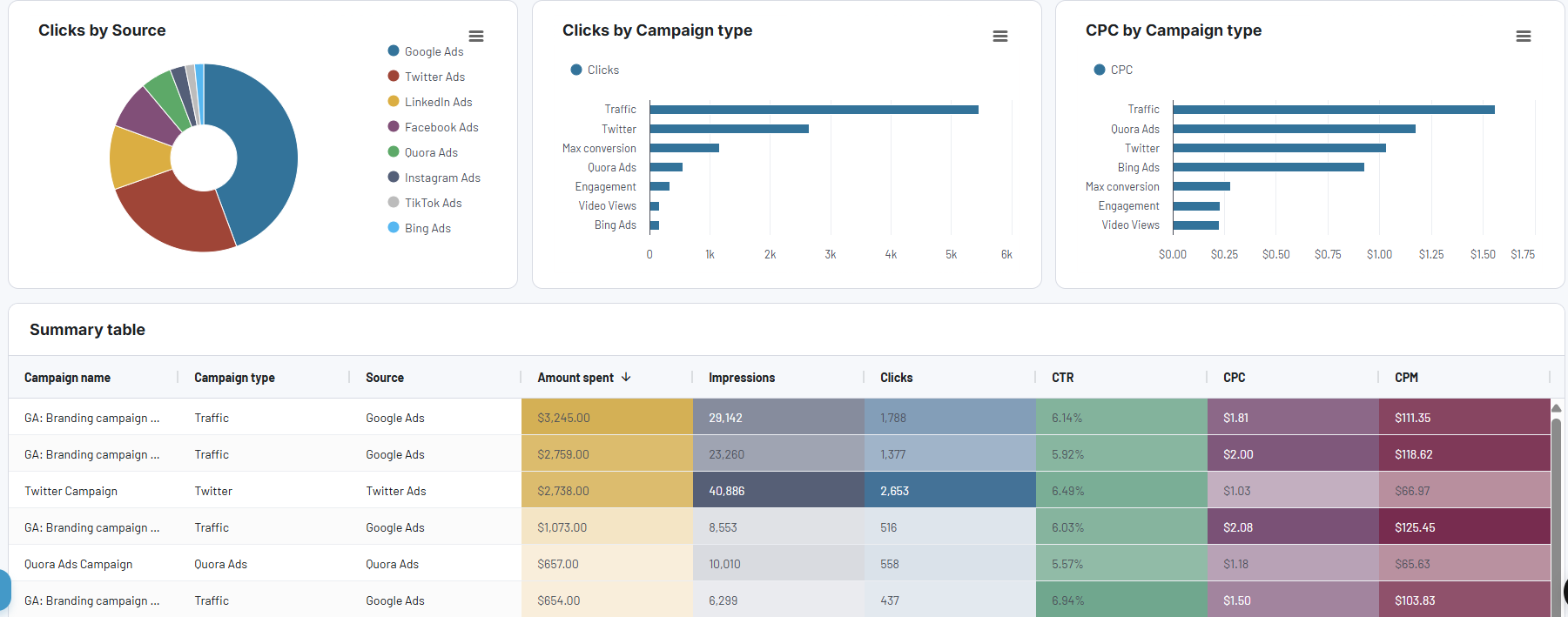Toggle Bing Ads legend entry in pie chart

[x=420, y=228]
